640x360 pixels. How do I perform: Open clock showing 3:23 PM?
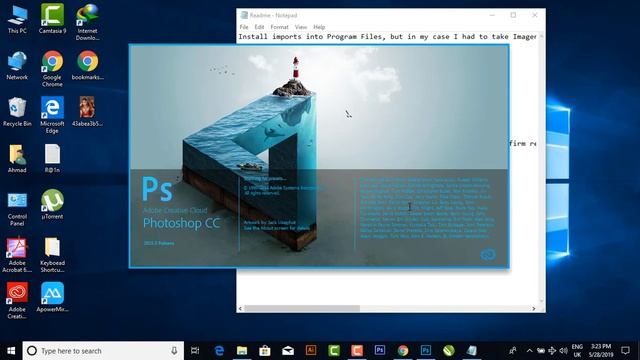point(601,351)
